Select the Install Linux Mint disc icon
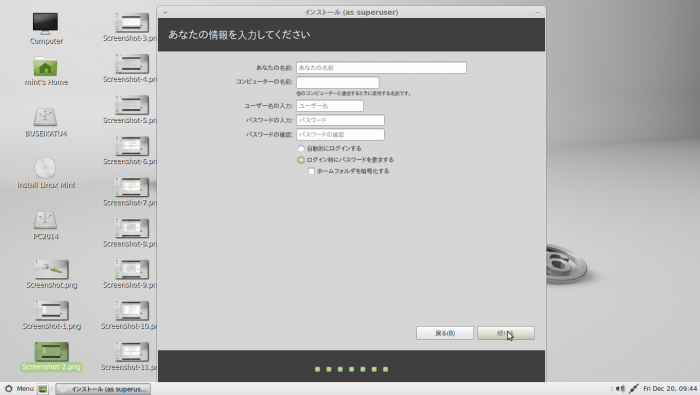This screenshot has height=395, width=700. [45, 168]
